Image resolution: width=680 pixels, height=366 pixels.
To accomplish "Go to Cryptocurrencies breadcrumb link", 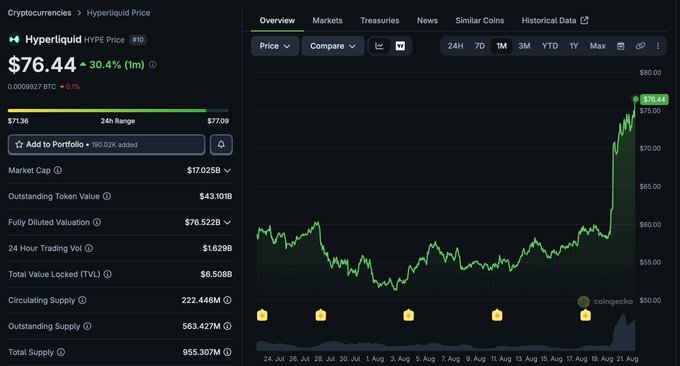I will (x=39, y=13).
